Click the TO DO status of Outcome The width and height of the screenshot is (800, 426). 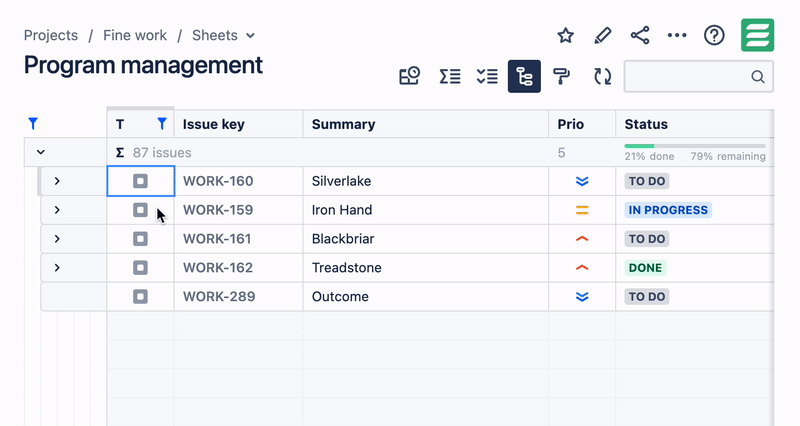[647, 296]
